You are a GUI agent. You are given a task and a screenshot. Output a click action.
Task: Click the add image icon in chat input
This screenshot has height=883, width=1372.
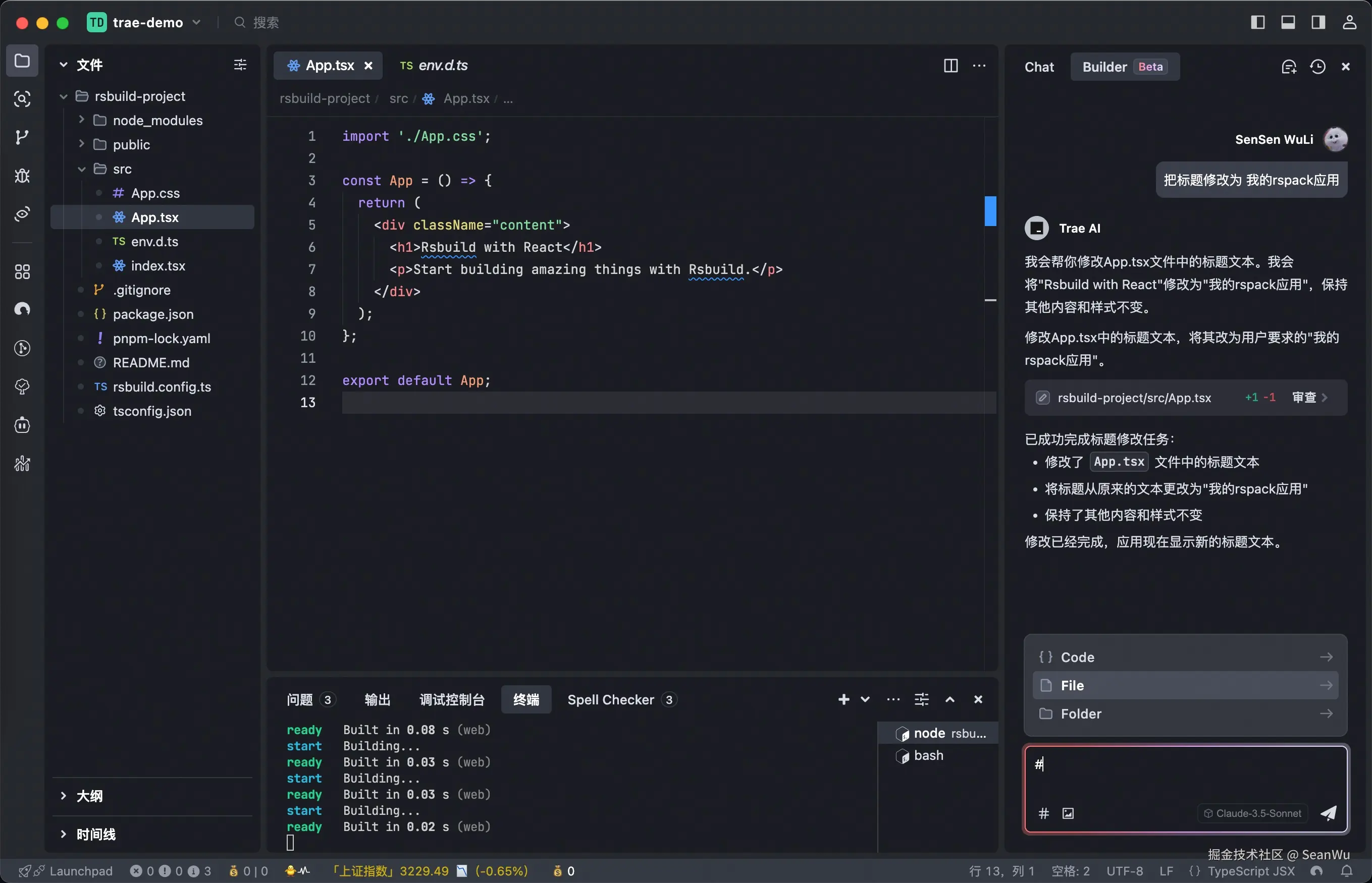click(1068, 813)
